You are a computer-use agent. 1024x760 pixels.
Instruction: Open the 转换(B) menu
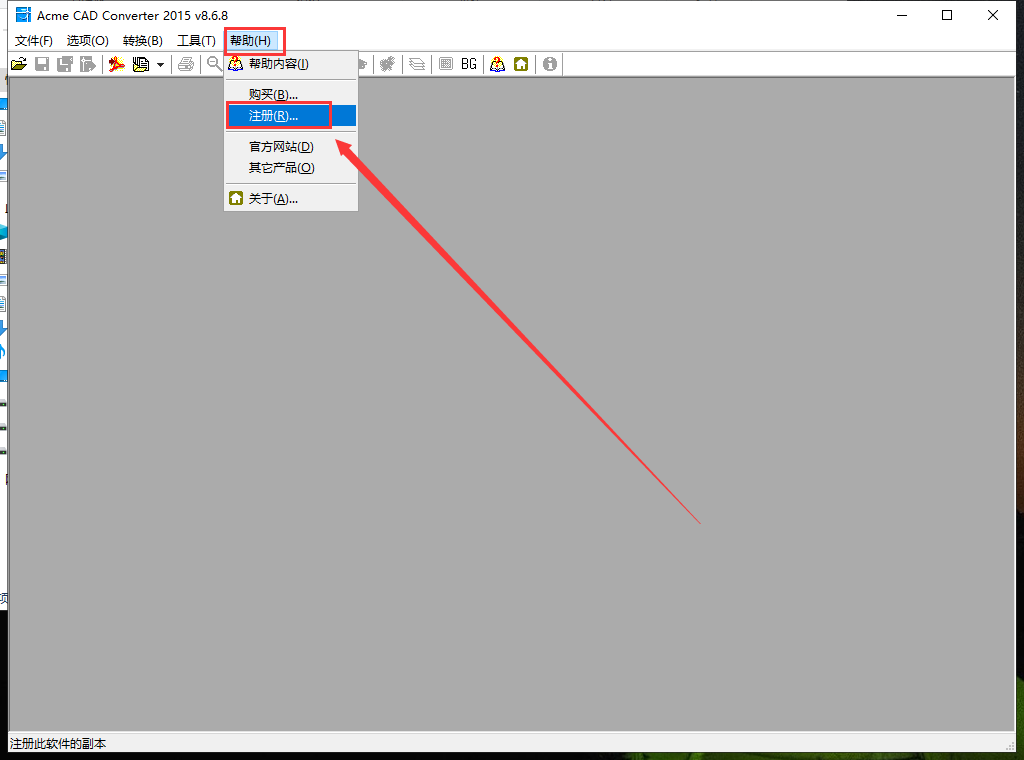point(143,40)
